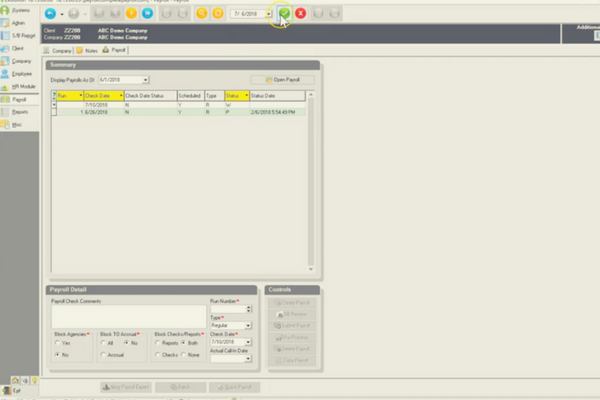Select the 7/10/2018 check date row
Image resolution: width=600 pixels, height=400 pixels.
pos(178,105)
